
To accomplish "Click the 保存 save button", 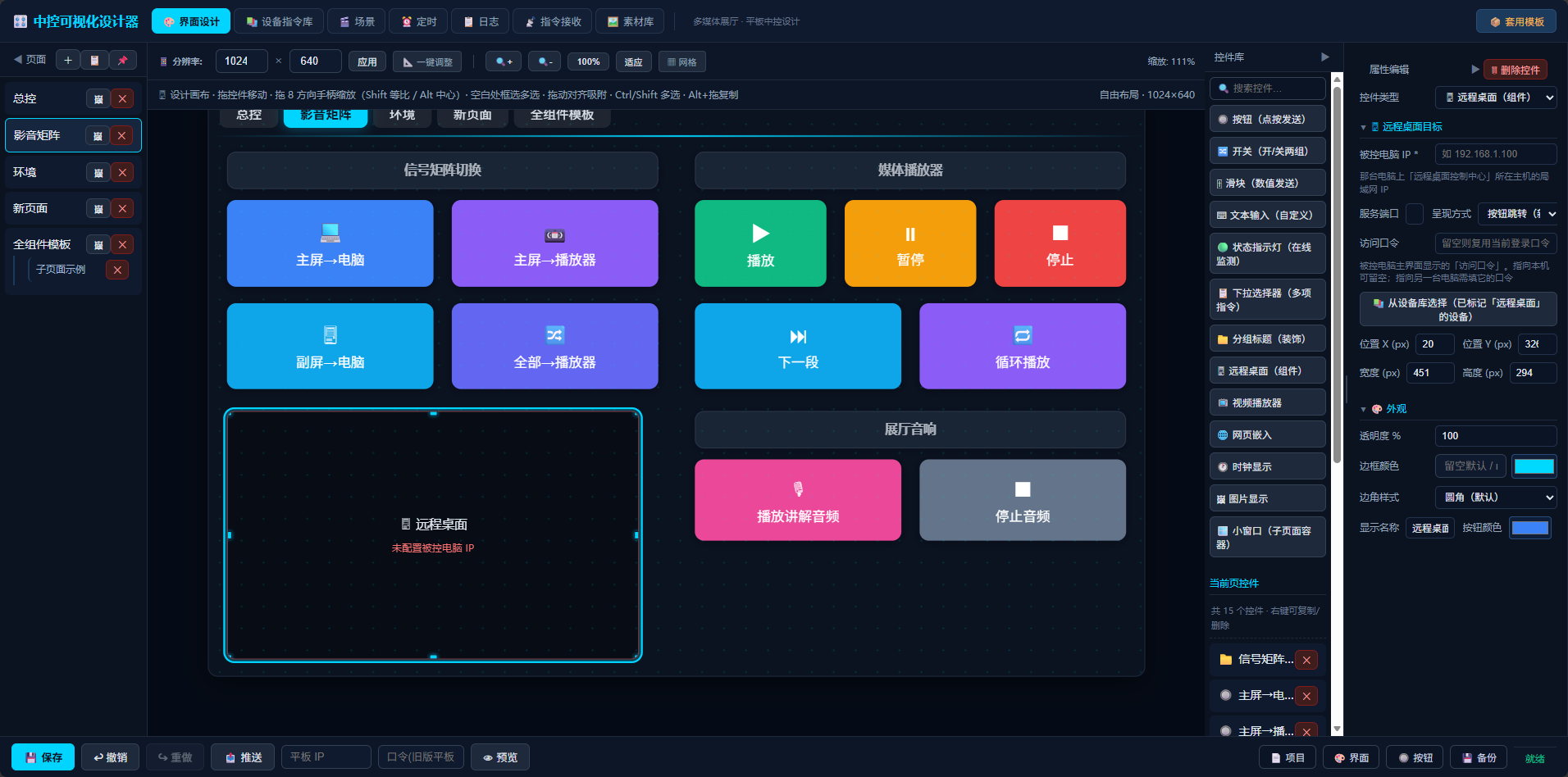I will tap(43, 757).
